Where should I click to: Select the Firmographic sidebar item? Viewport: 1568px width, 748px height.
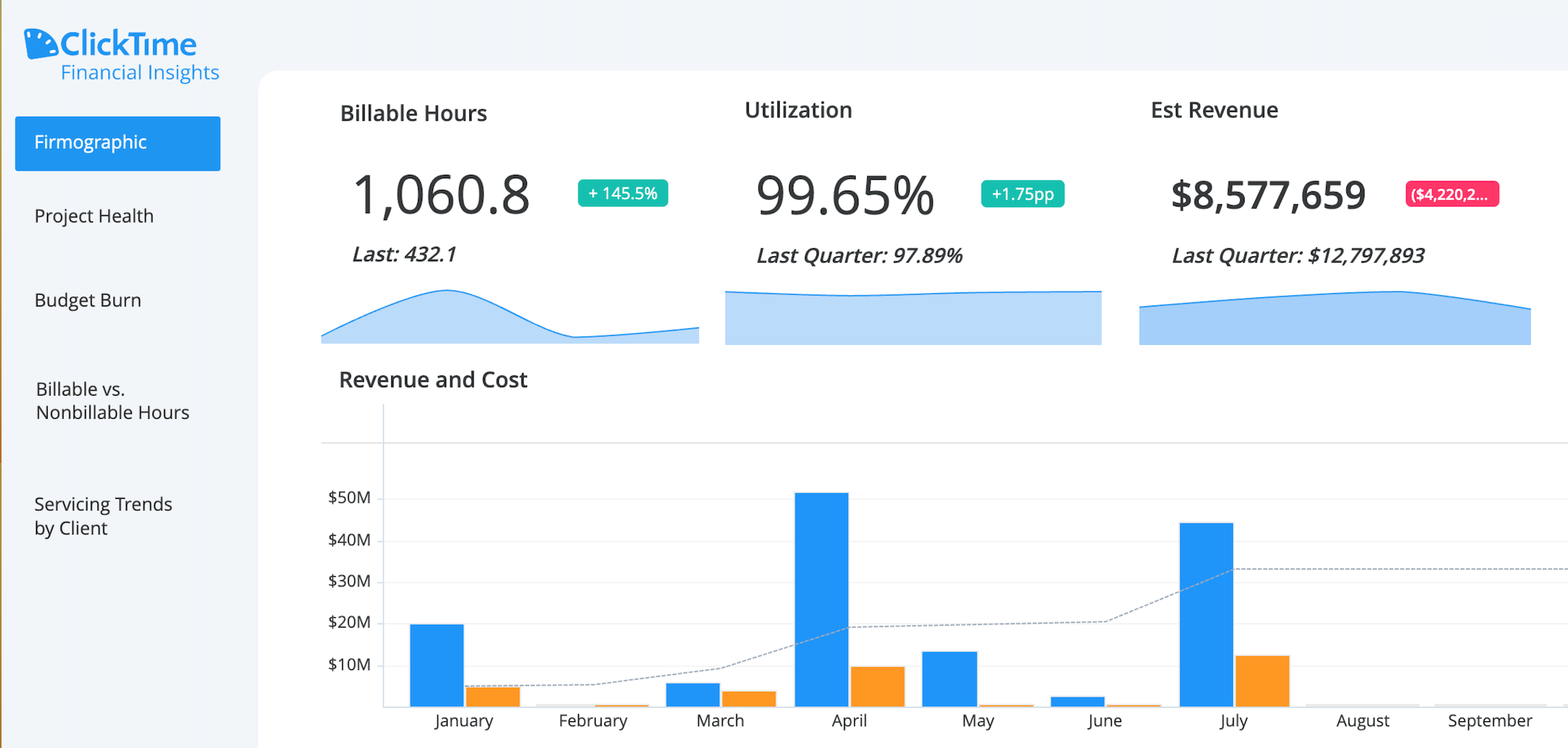(117, 143)
